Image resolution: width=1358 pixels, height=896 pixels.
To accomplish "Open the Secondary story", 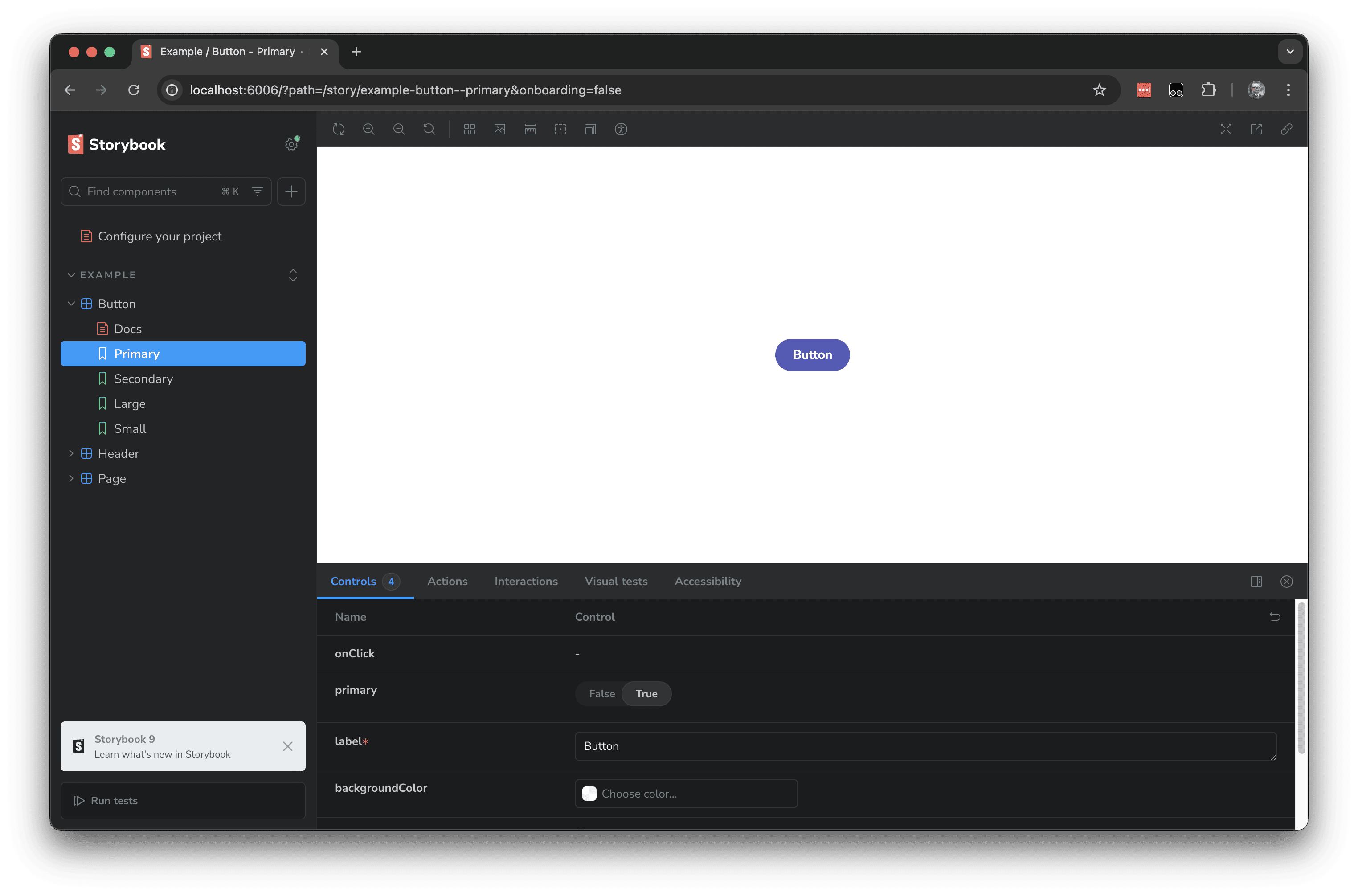I will point(143,379).
